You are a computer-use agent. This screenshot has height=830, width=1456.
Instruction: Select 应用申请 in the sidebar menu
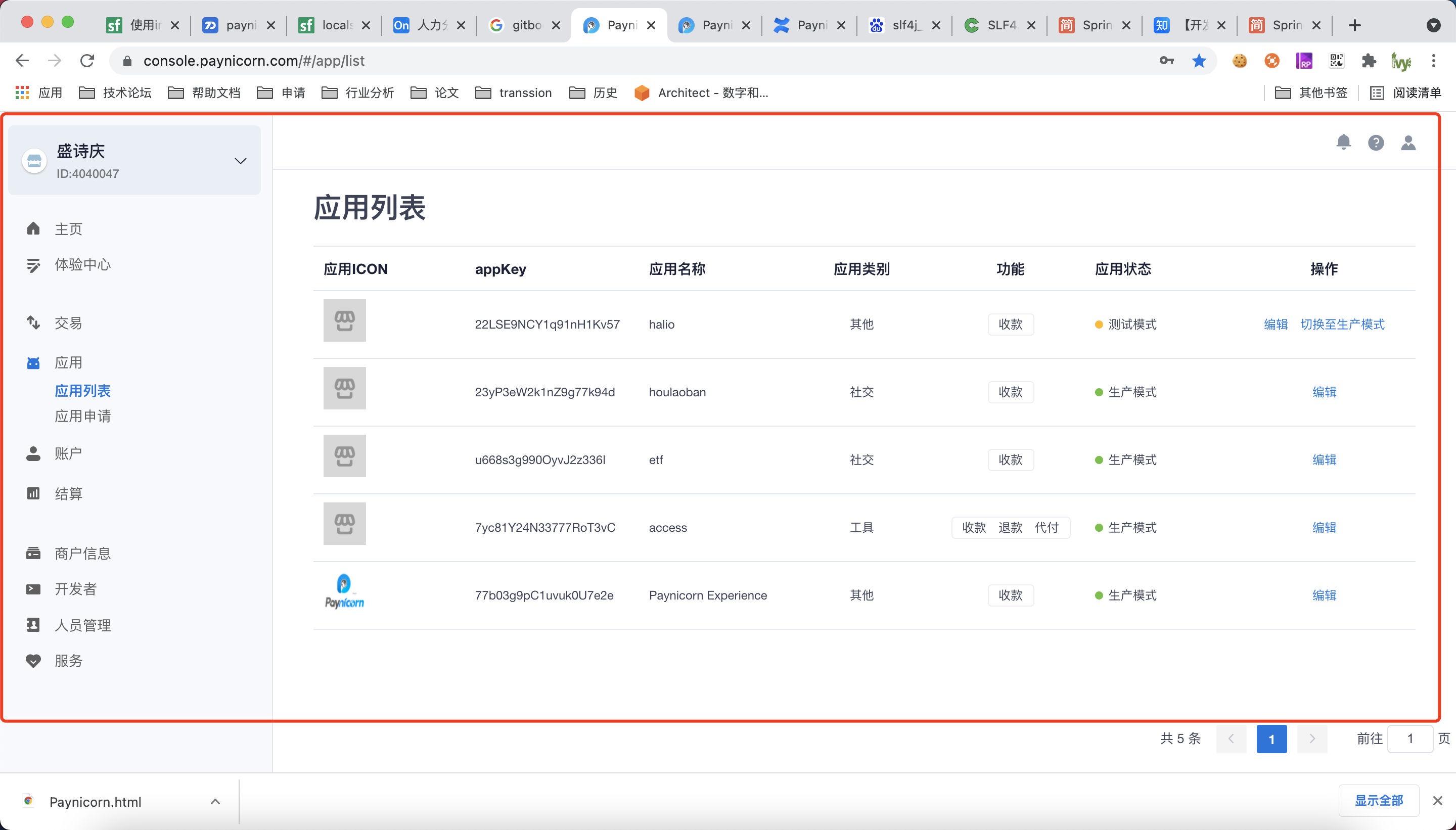click(83, 416)
